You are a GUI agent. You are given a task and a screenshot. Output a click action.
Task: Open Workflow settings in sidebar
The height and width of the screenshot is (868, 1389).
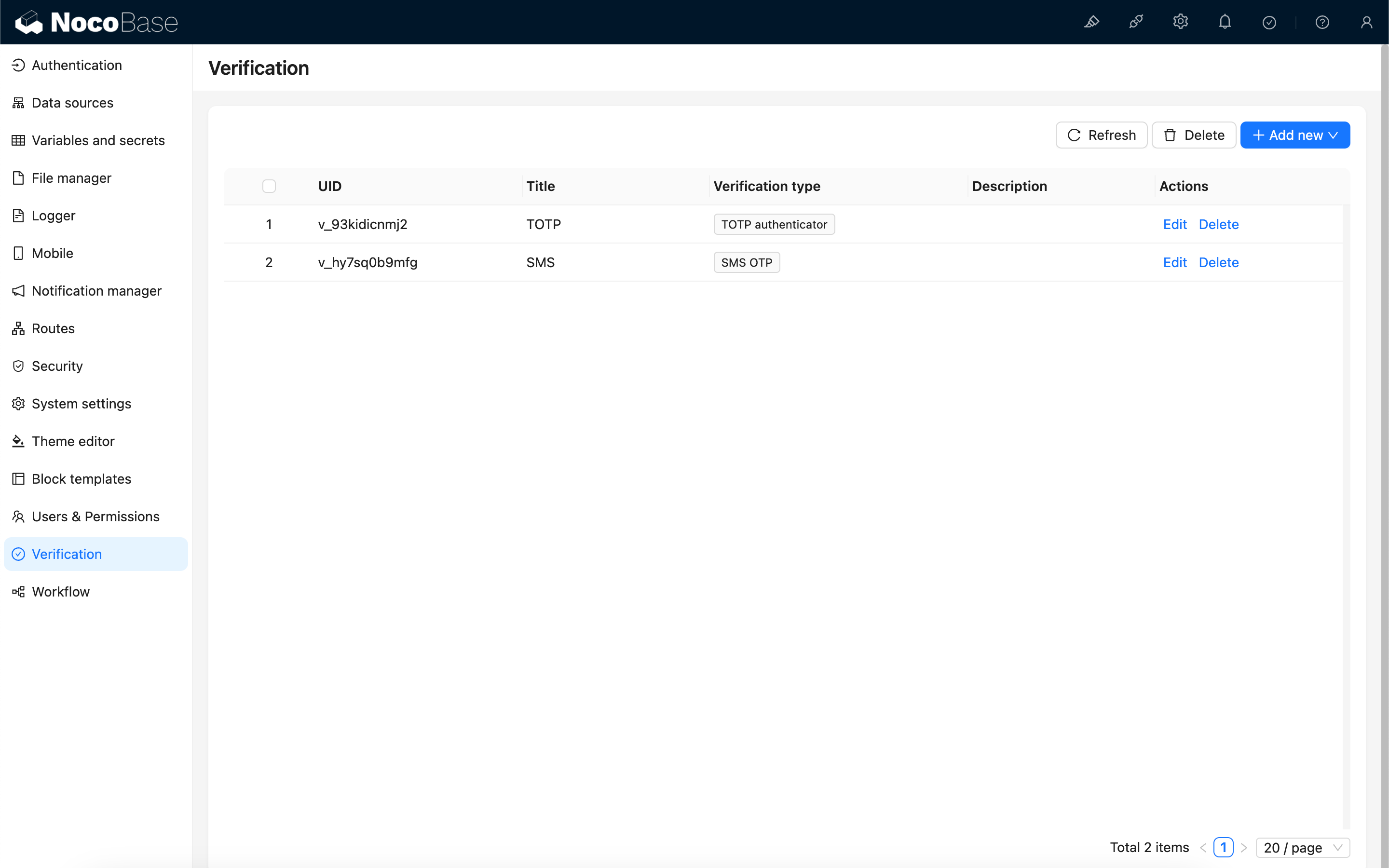60,591
